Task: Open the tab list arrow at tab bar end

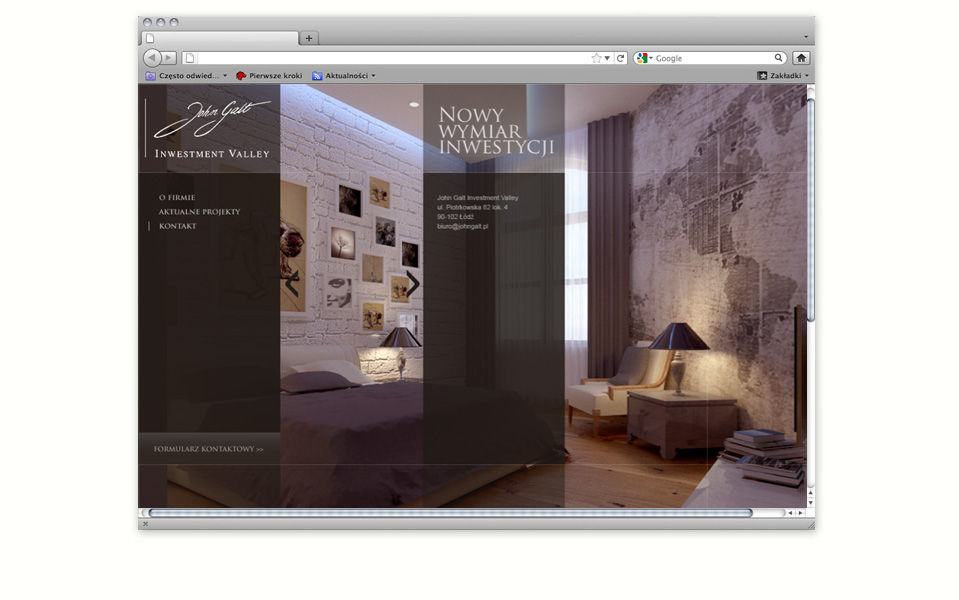Action: [805, 37]
